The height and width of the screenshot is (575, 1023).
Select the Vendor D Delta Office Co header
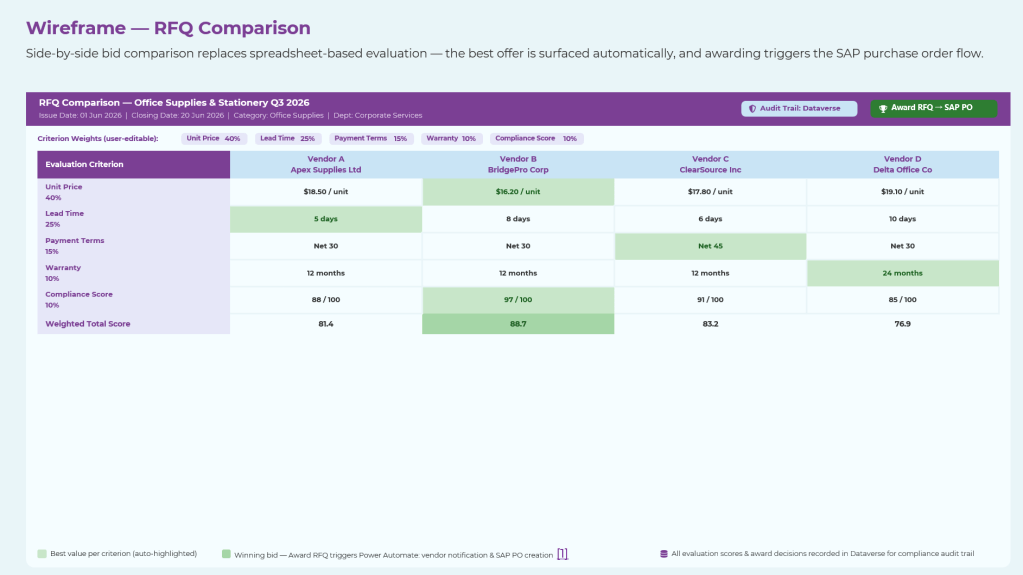(x=903, y=164)
